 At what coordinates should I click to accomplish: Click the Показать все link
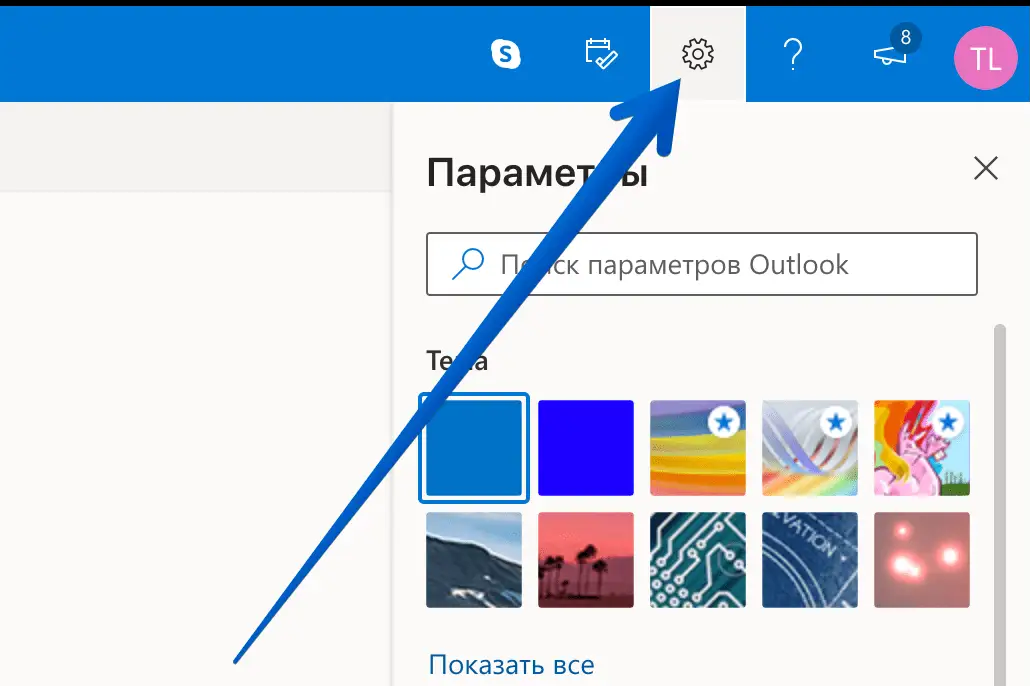(512, 665)
